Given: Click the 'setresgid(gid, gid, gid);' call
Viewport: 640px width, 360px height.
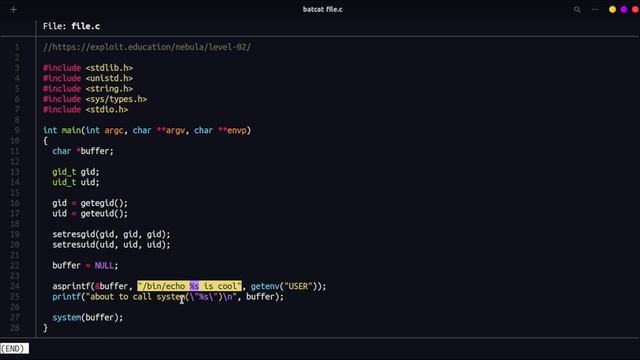Looking at the screenshot, I should tap(111, 234).
